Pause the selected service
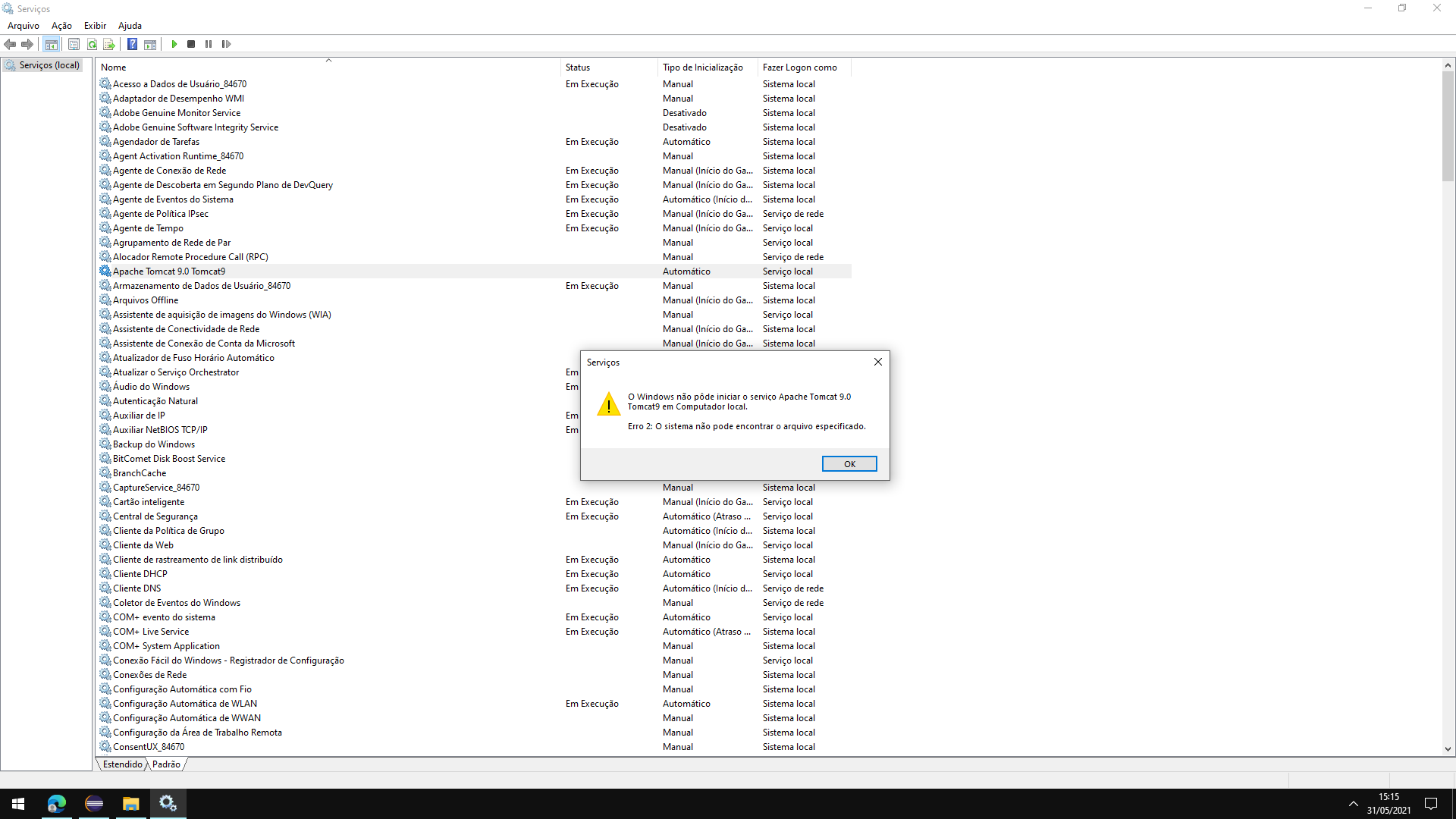This screenshot has width=1456, height=819. pyautogui.click(x=209, y=44)
